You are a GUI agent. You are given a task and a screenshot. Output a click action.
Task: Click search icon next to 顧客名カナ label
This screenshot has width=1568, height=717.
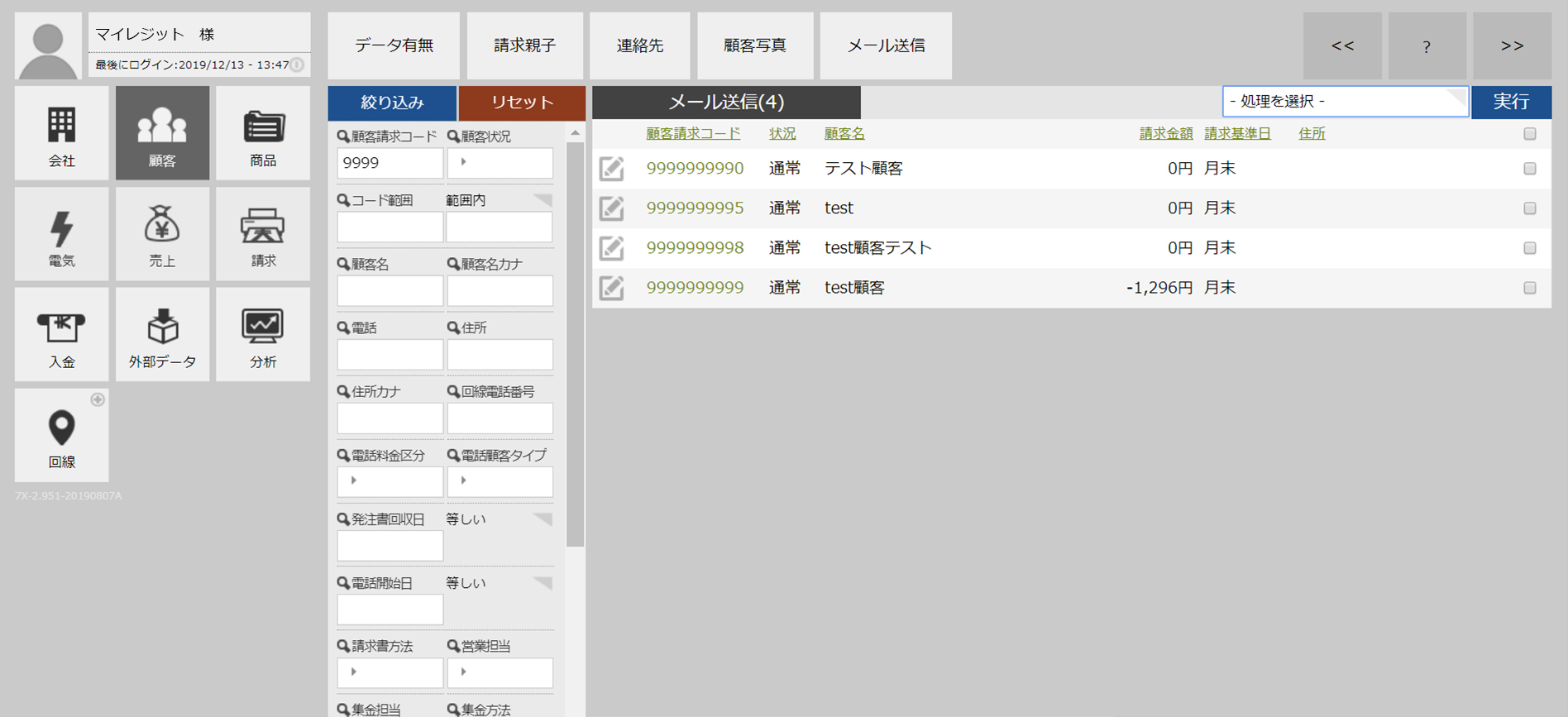click(x=453, y=264)
